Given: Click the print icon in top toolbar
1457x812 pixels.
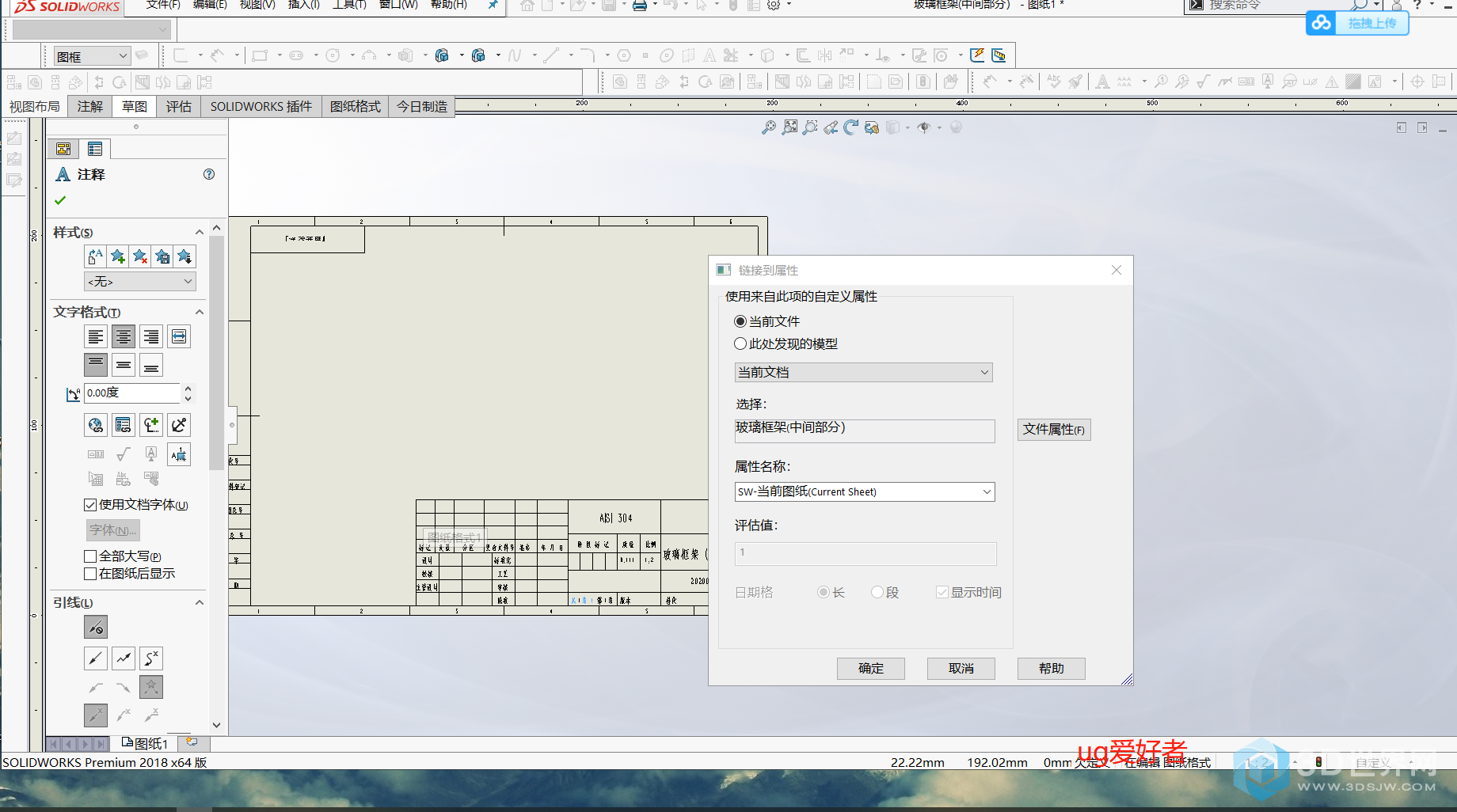Looking at the screenshot, I should [640, 5].
